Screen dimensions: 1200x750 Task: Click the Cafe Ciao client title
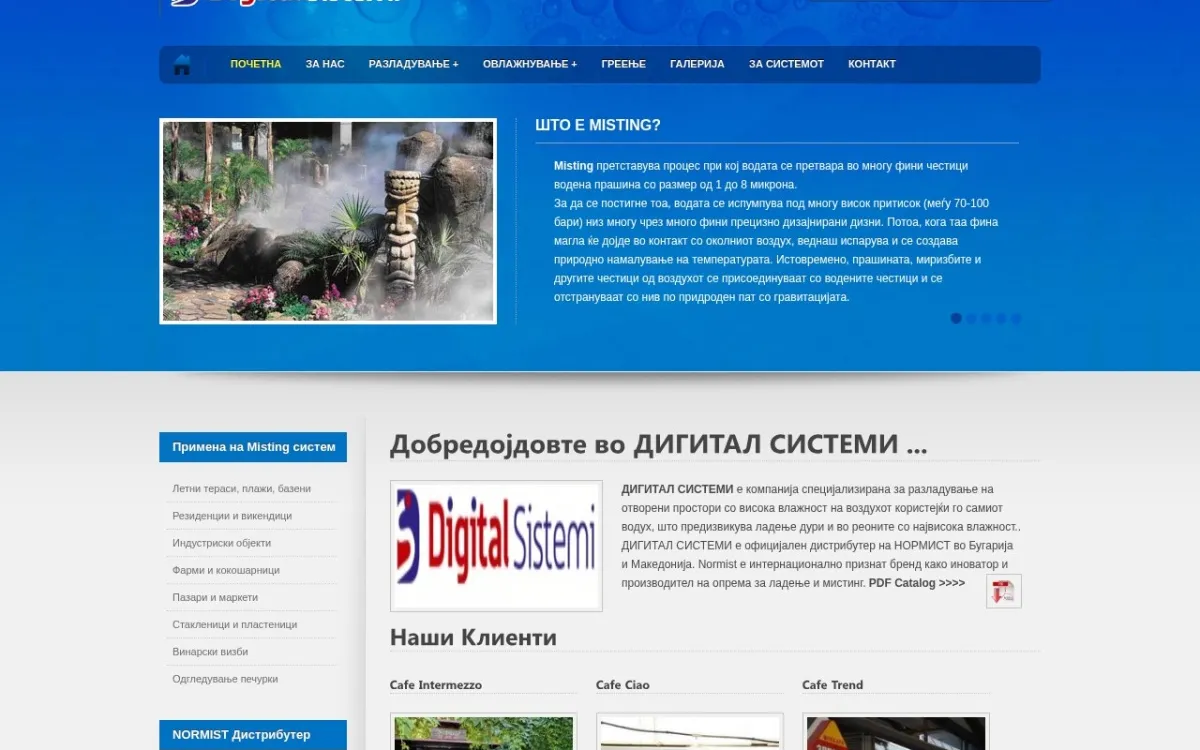(623, 685)
